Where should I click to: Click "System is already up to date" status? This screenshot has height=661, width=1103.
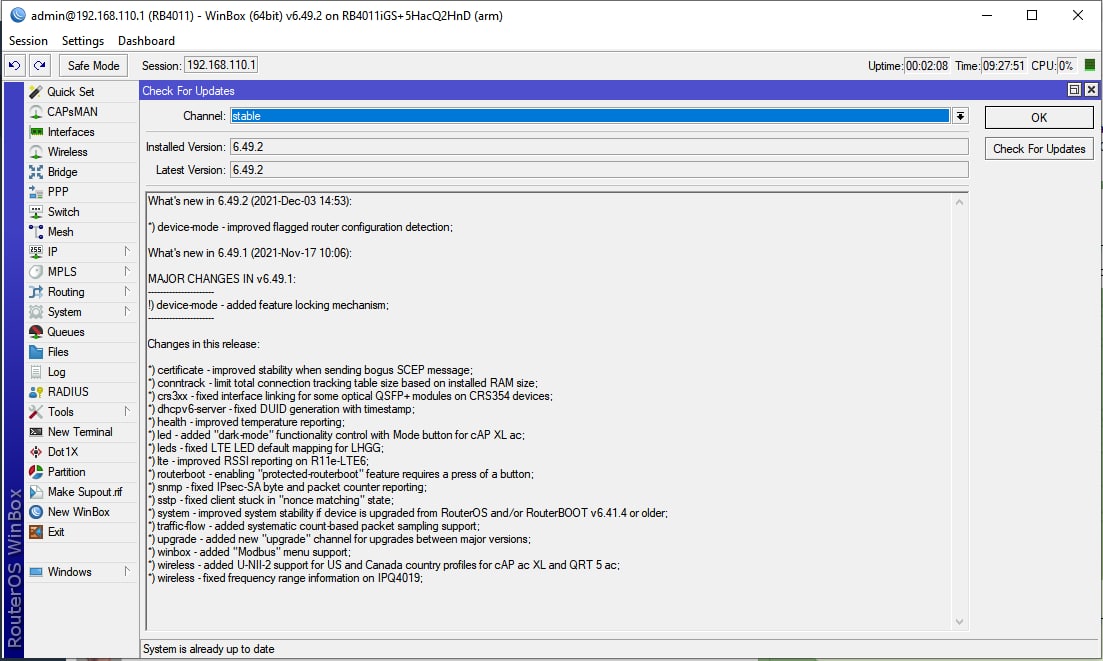[x=209, y=649]
